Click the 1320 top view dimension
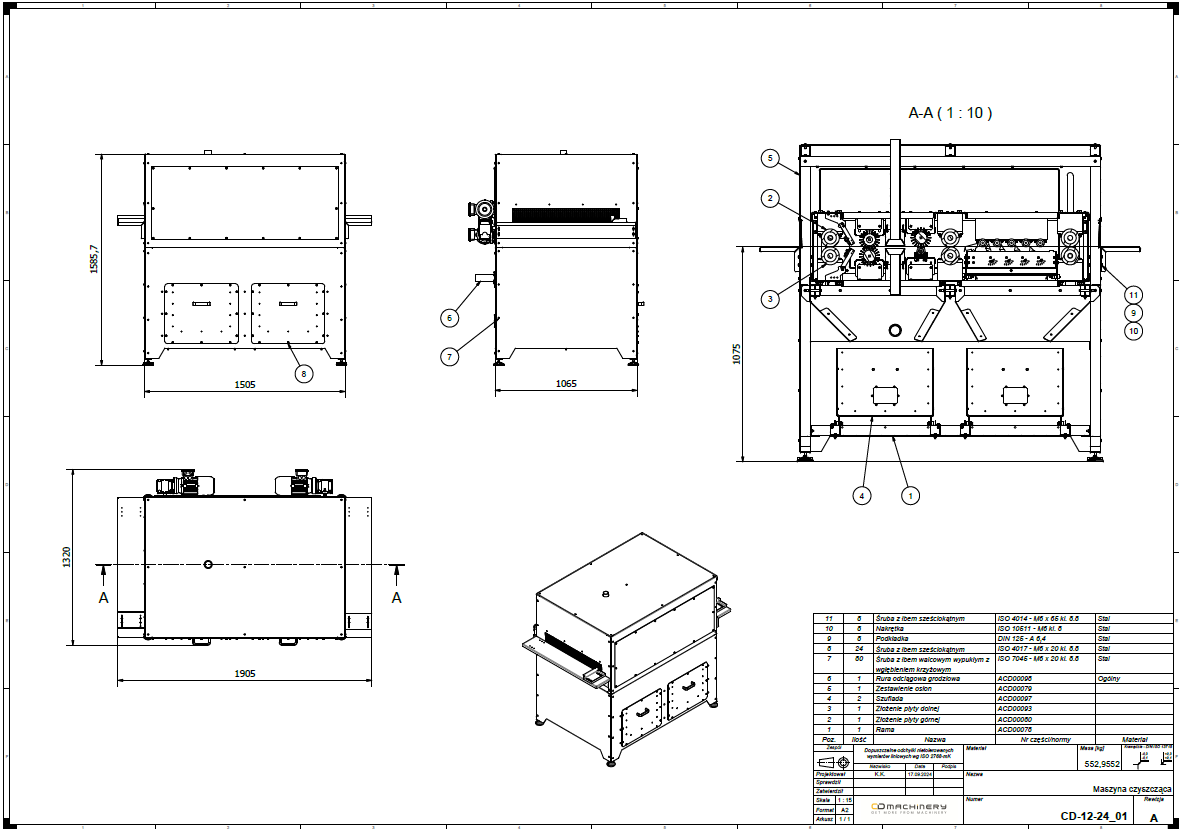Screen dimensions: 1179x829 pos(66,557)
